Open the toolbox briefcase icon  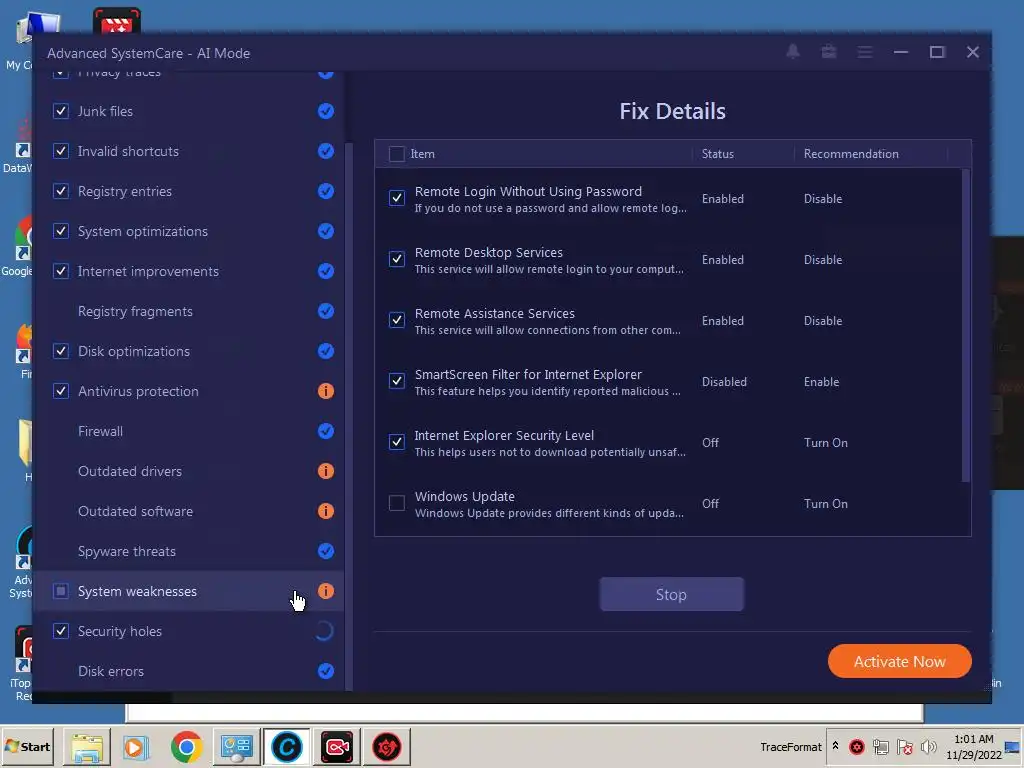829,52
